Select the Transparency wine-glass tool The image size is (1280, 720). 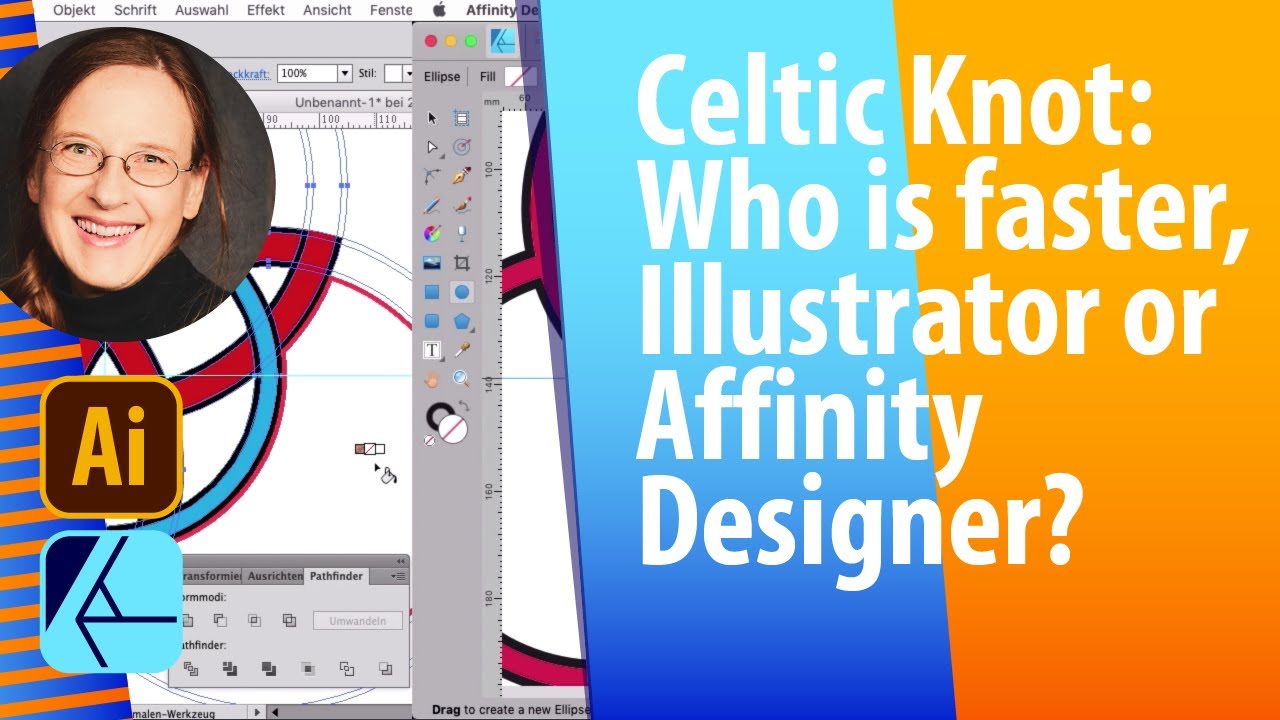pos(461,234)
